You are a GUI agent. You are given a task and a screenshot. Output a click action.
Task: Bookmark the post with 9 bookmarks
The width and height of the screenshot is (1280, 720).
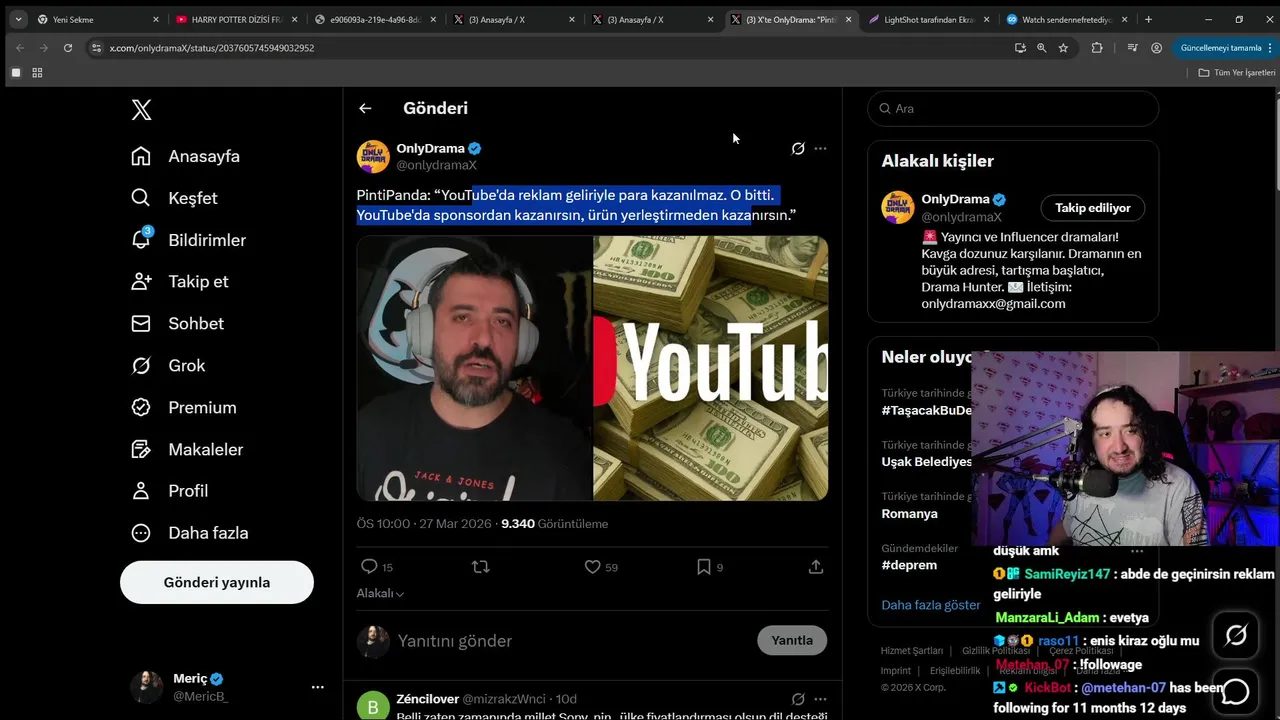709,567
